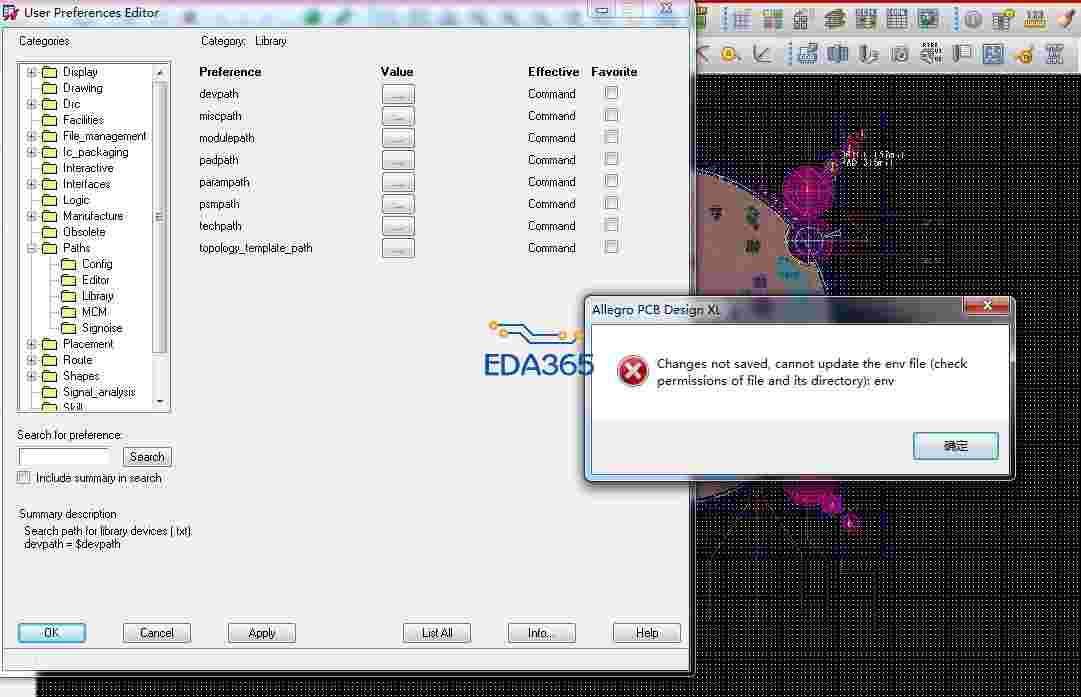Expand the Placement category node
1081x697 pixels.
click(31, 343)
